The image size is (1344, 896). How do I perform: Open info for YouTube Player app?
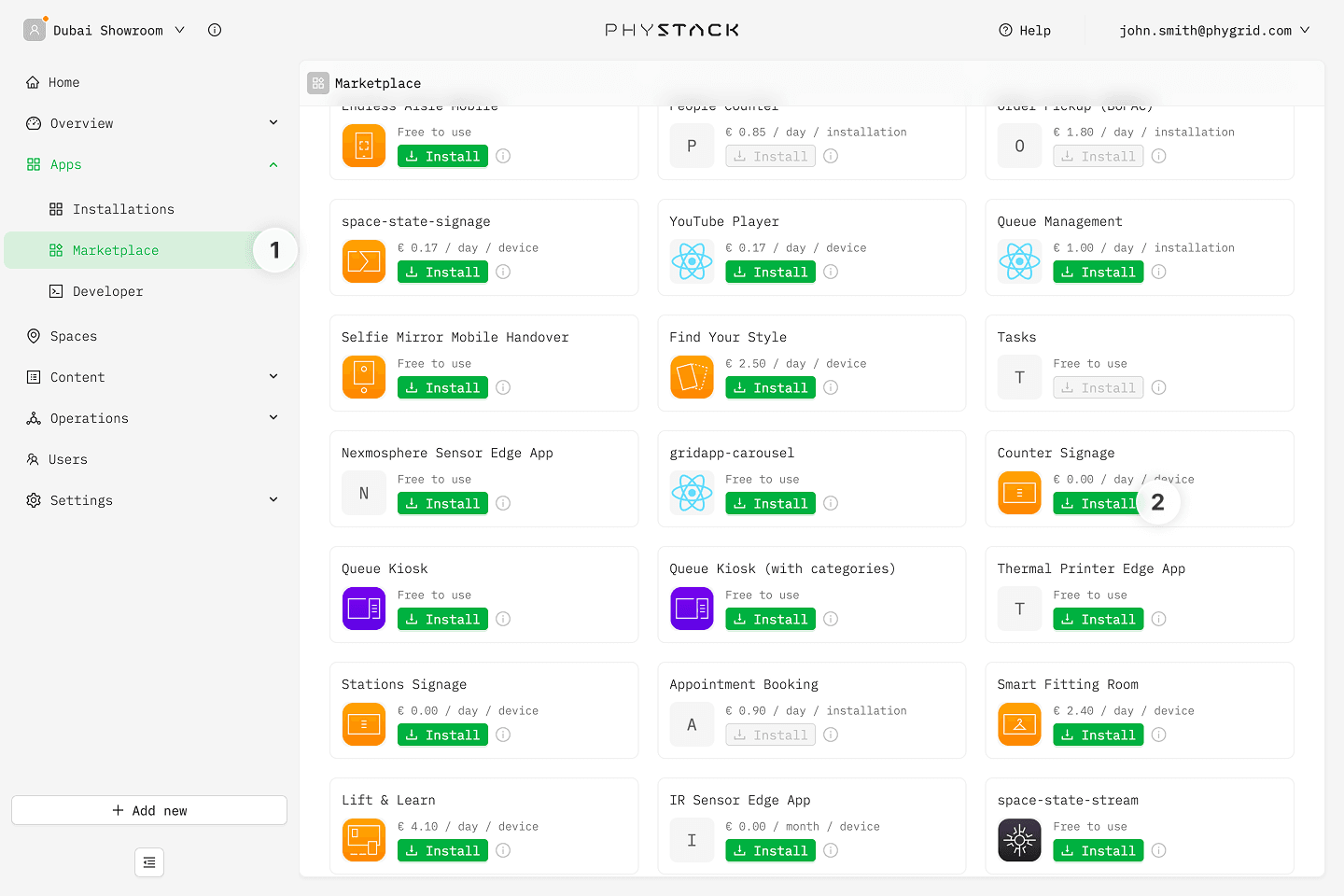(831, 272)
